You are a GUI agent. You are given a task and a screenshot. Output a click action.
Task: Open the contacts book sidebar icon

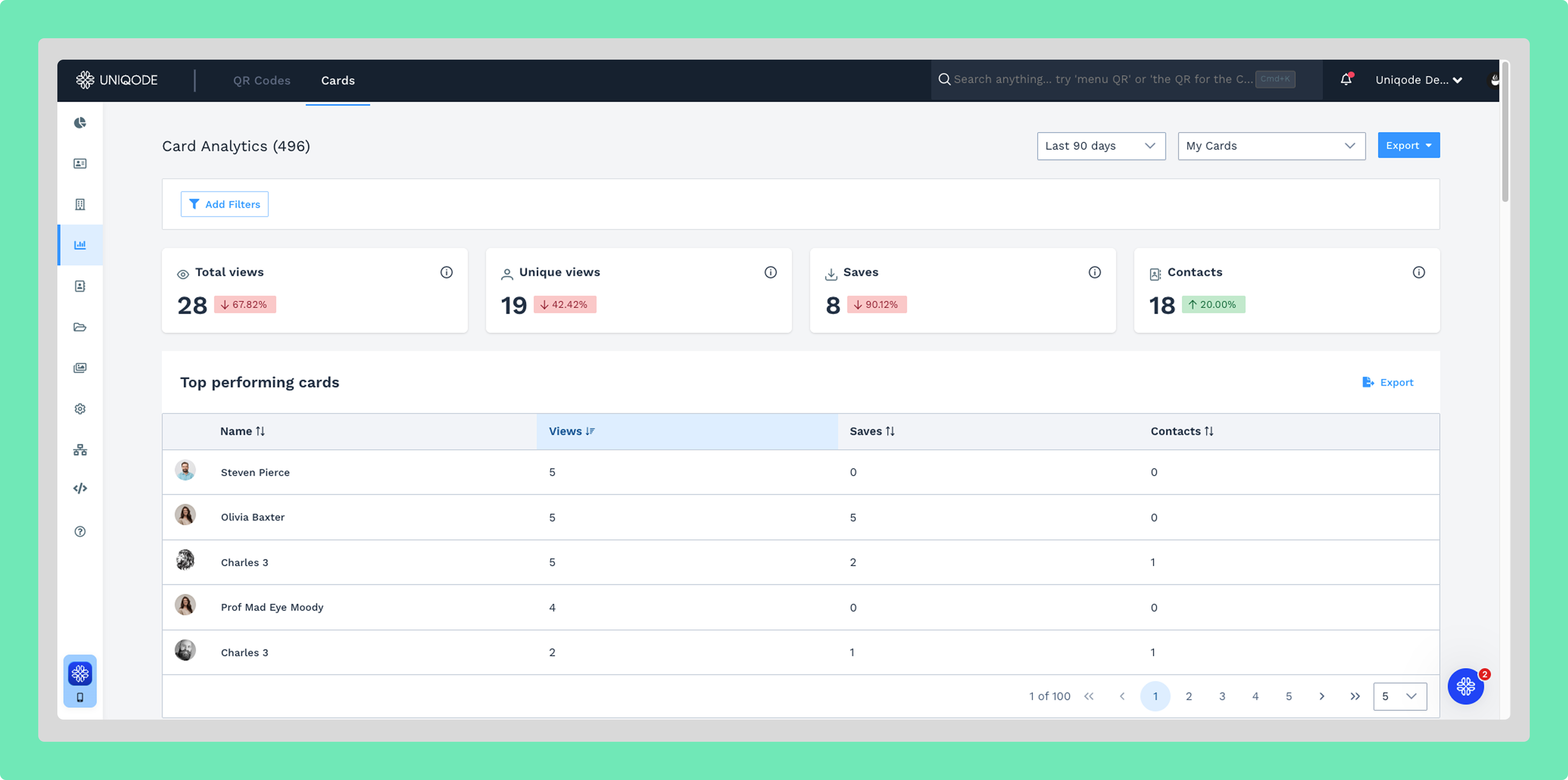point(80,286)
